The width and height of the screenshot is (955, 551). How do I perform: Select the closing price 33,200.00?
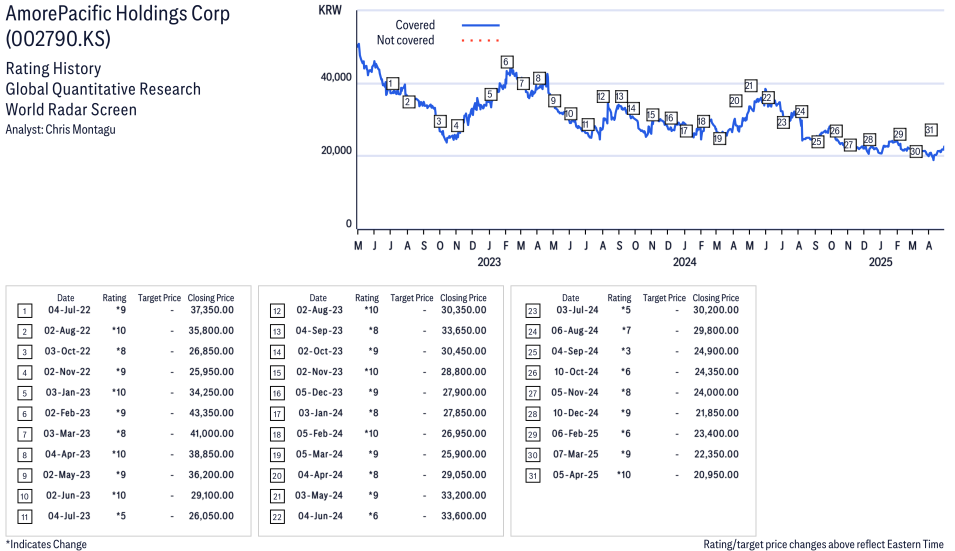[463, 496]
